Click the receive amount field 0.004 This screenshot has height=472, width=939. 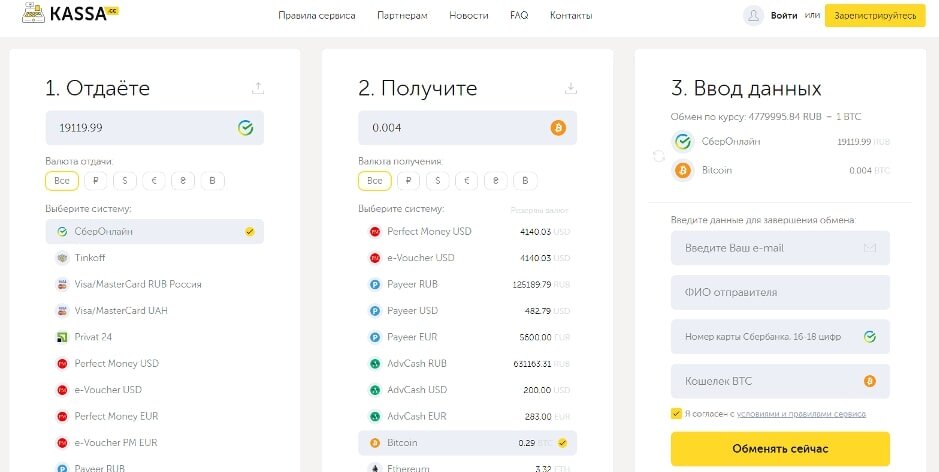[467, 128]
